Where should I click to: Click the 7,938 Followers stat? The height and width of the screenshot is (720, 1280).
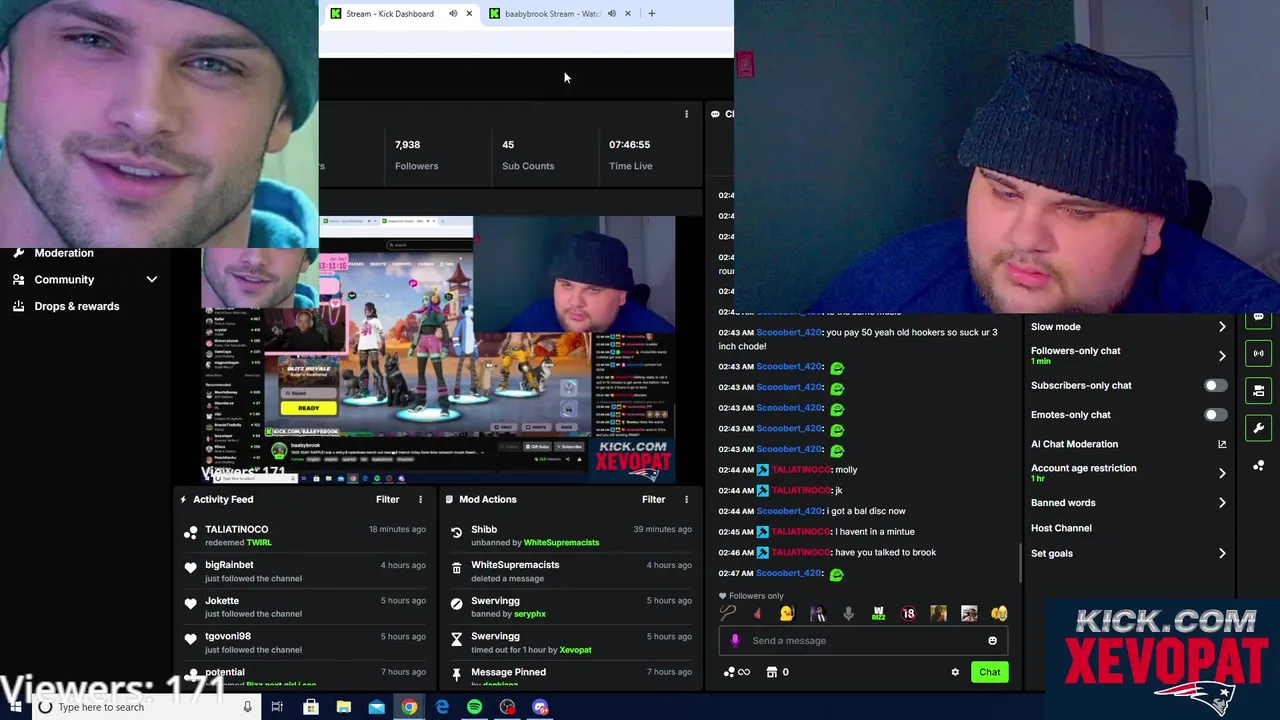(416, 155)
